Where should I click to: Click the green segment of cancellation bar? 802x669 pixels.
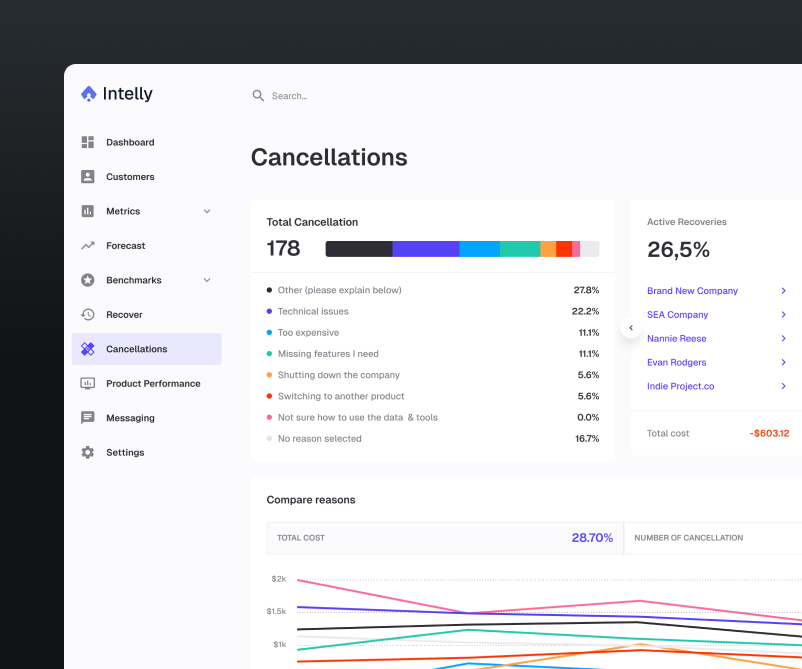coord(520,249)
